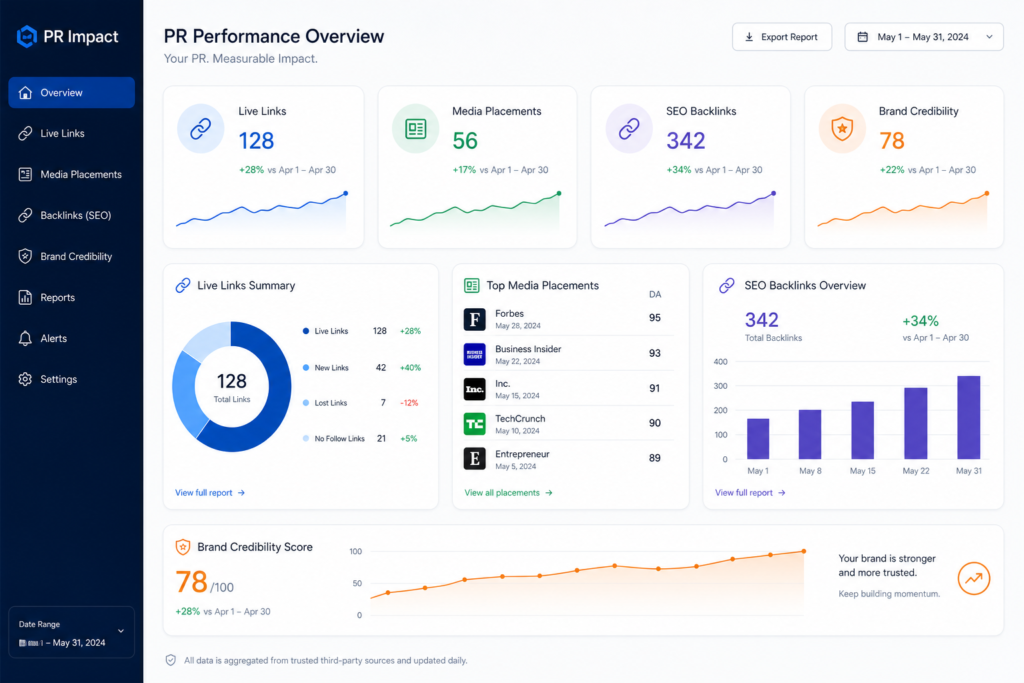
Task: Click the TechCrunch placement name
Action: point(520,419)
